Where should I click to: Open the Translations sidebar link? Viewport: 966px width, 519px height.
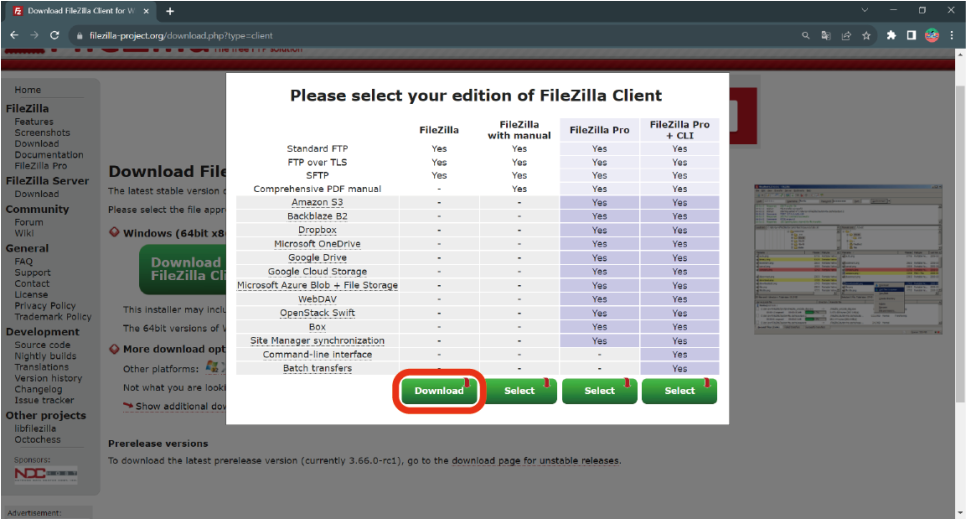[42, 368]
